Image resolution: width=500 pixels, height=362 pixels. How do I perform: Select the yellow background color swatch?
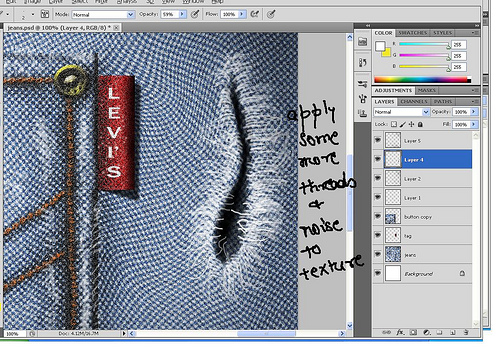click(387, 53)
